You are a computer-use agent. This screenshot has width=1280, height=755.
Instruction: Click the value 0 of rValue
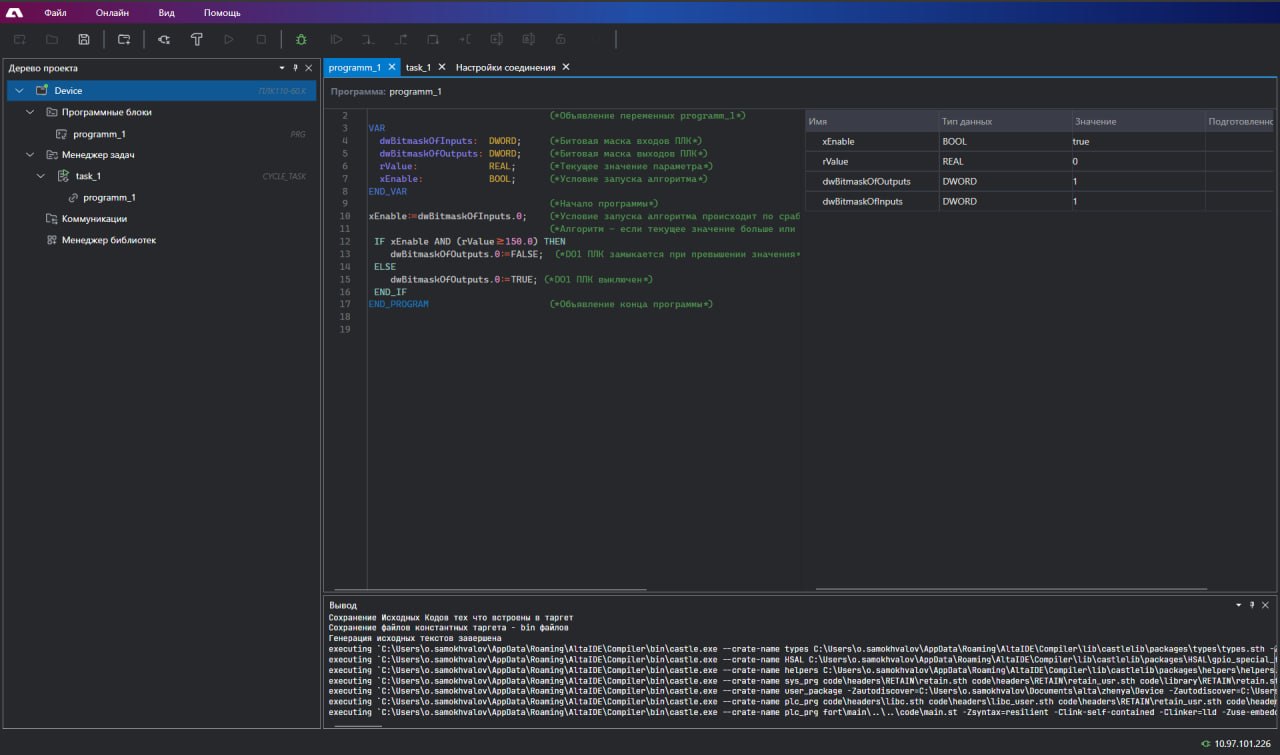[x=1075, y=161]
